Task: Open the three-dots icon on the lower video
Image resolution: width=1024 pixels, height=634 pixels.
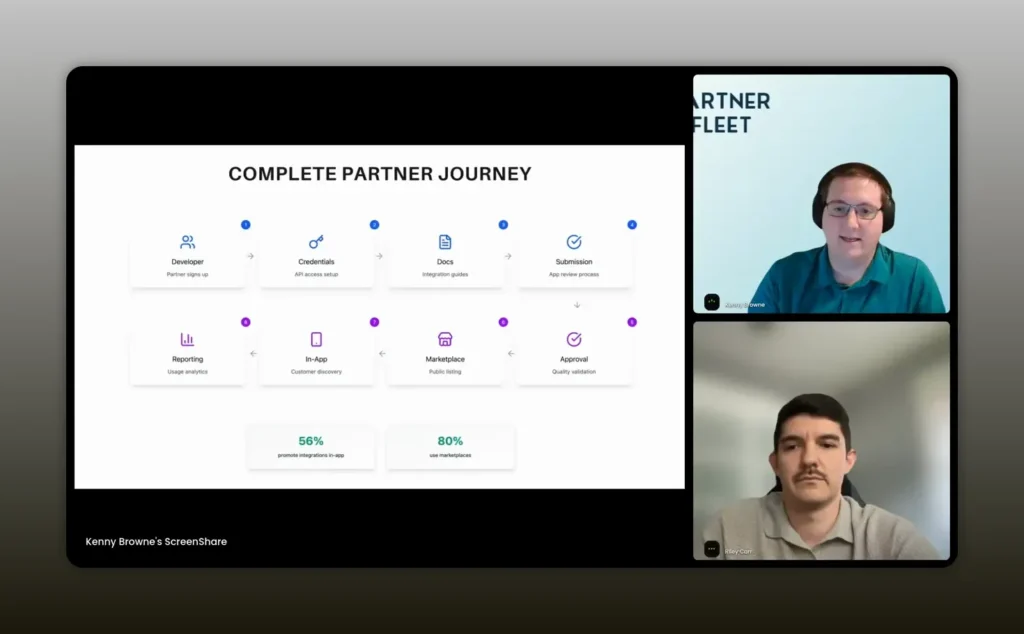Action: pyautogui.click(x=712, y=548)
